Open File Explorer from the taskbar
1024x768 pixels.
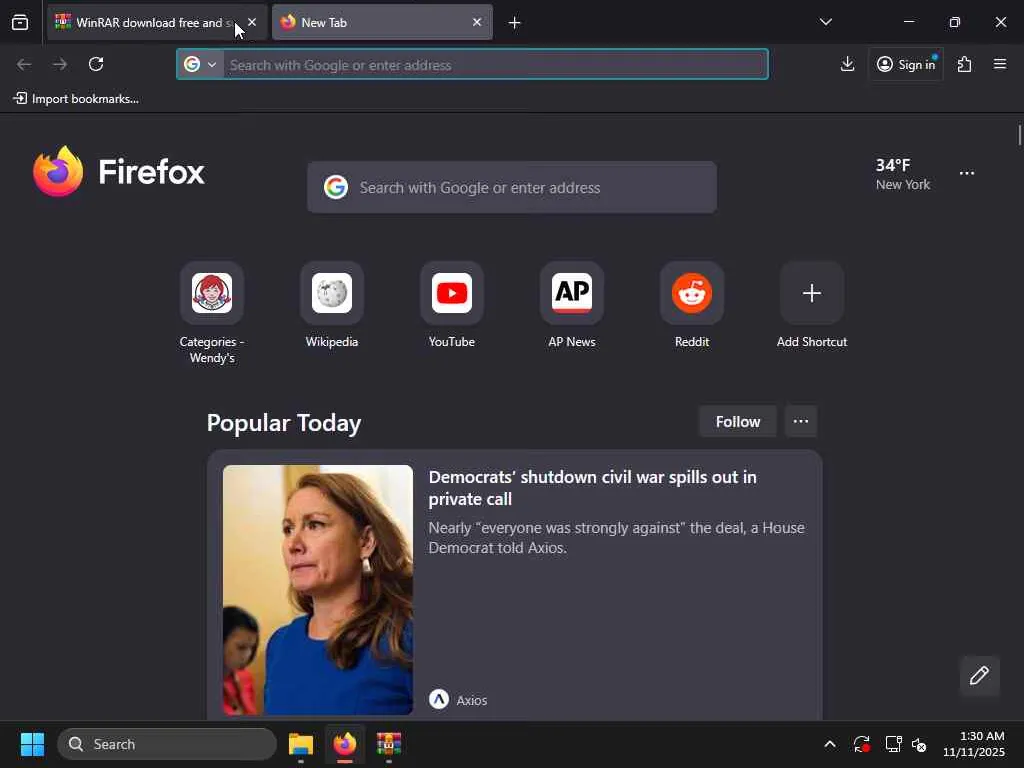coord(301,744)
